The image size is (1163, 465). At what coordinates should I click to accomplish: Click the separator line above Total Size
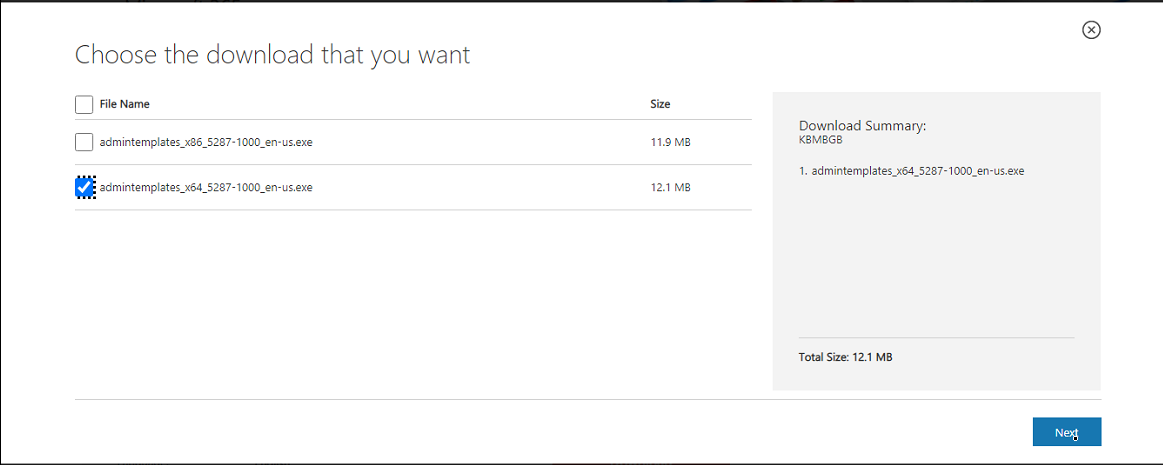point(936,338)
